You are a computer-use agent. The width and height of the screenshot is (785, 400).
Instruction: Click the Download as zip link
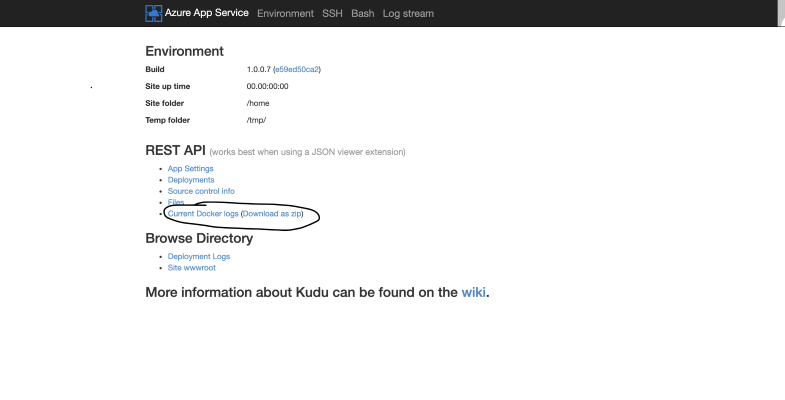(x=272, y=214)
